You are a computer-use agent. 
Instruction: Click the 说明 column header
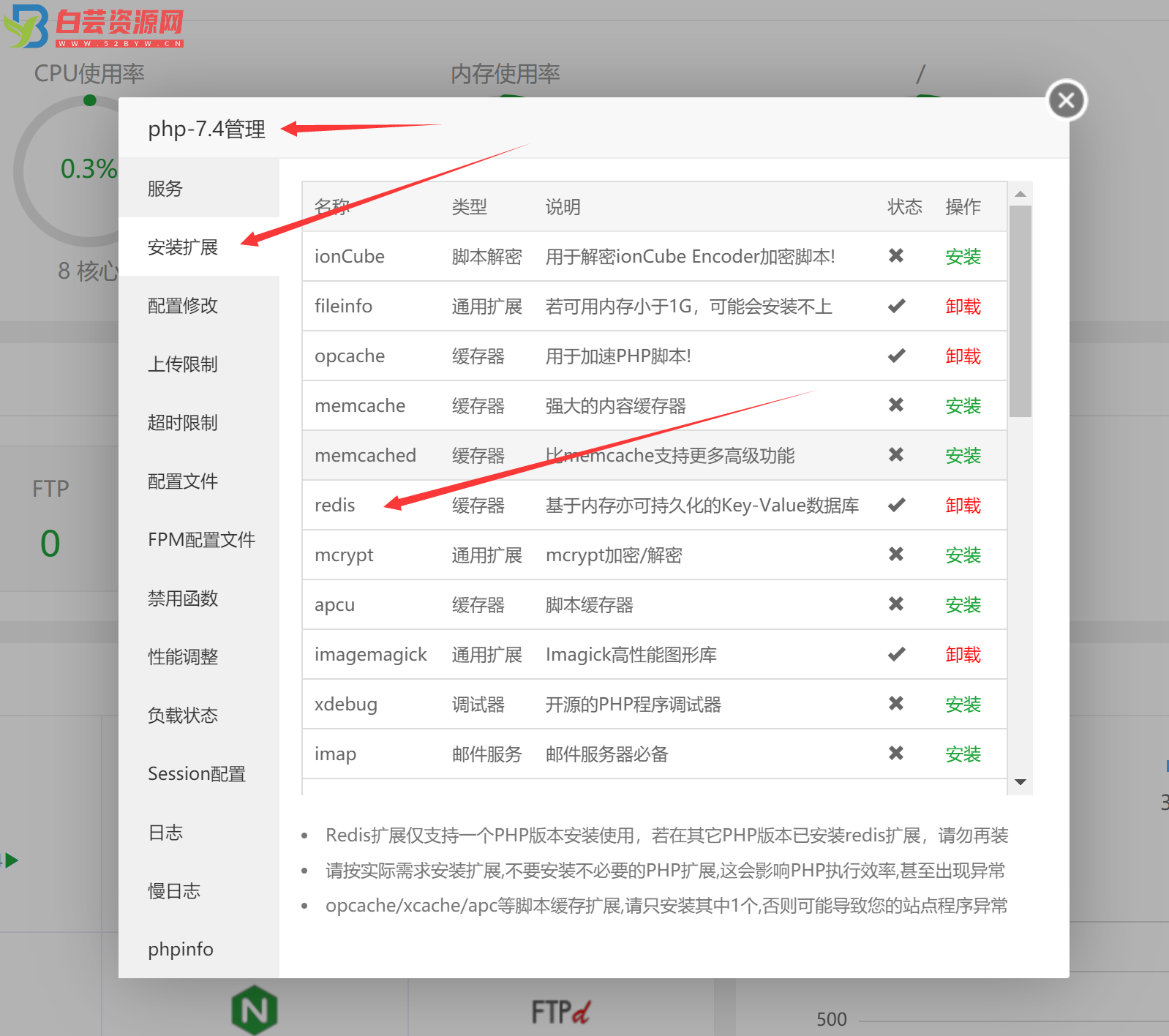[563, 207]
